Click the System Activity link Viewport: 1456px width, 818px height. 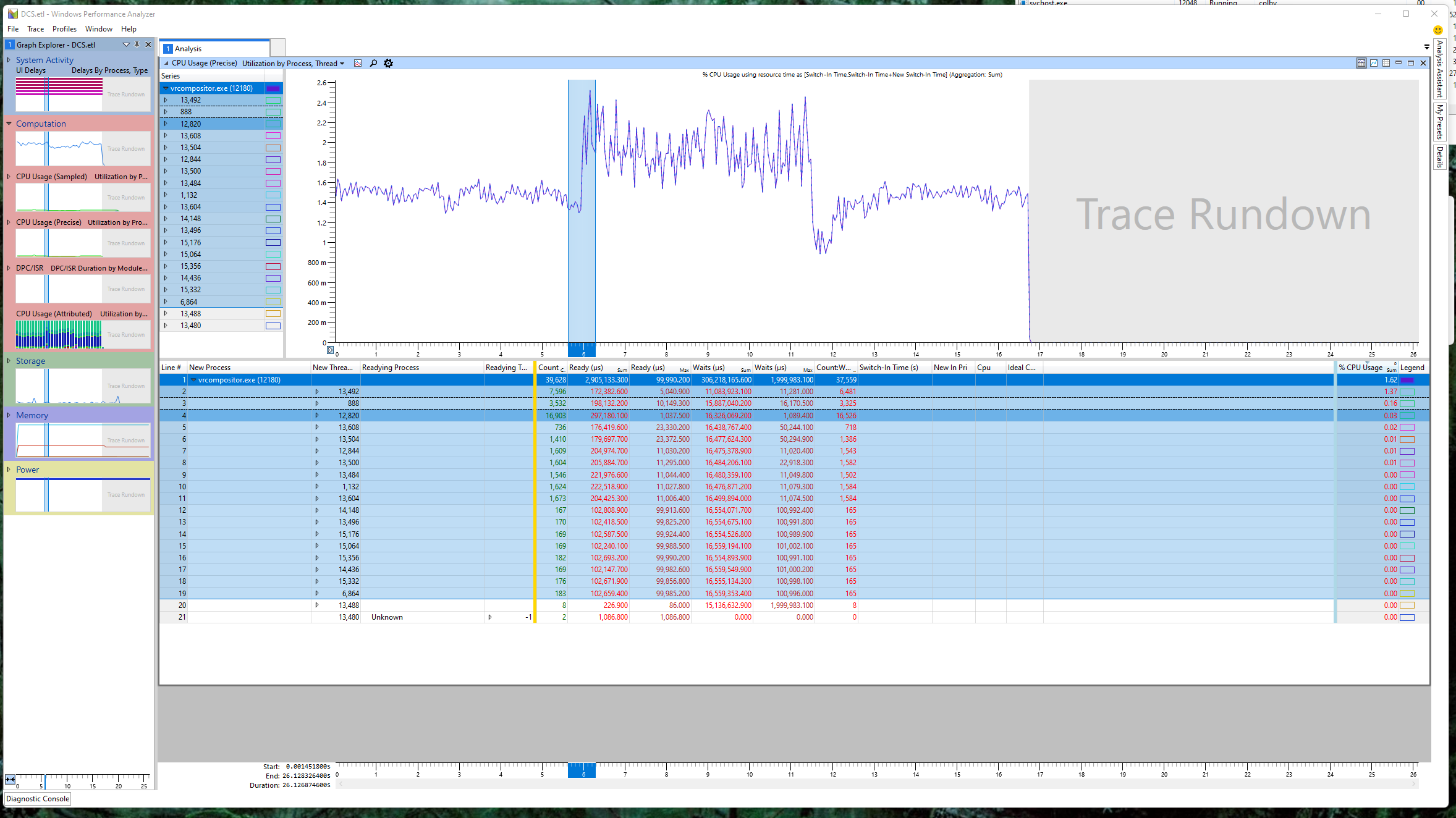pos(44,60)
